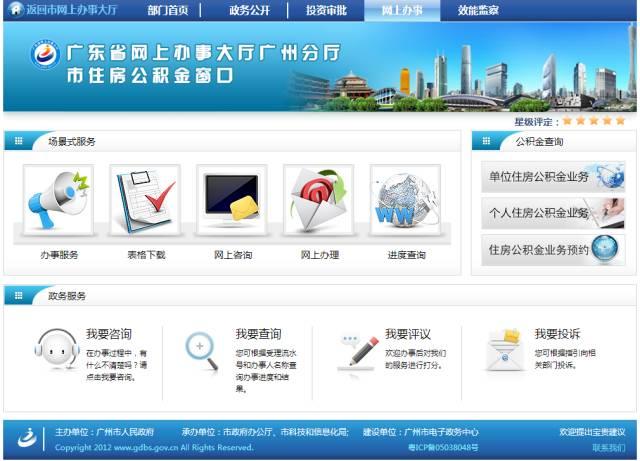The width and height of the screenshot is (640, 461).
Task: Open the globe 进度查询 icon
Action: coord(406,199)
